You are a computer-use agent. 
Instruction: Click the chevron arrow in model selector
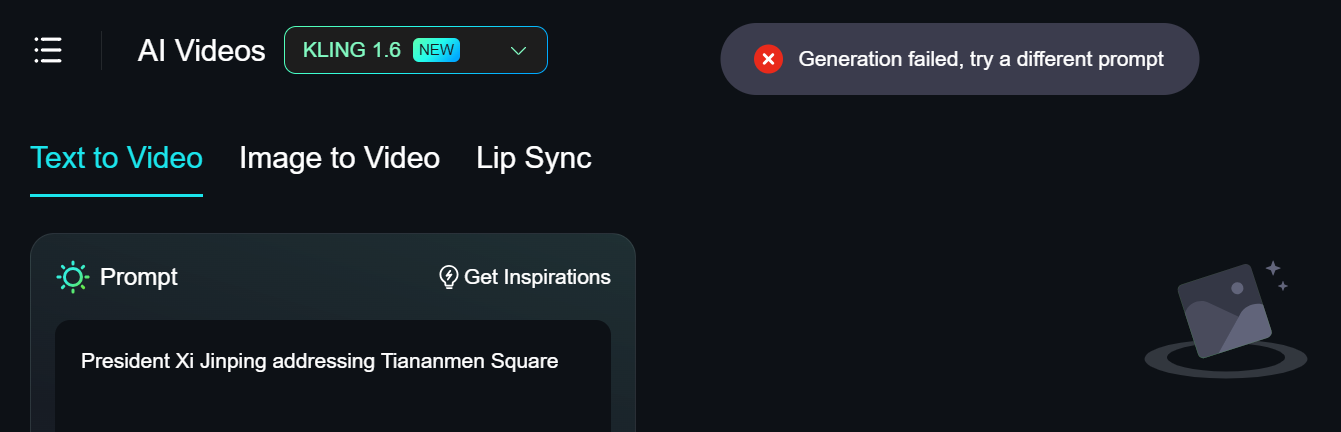click(518, 51)
